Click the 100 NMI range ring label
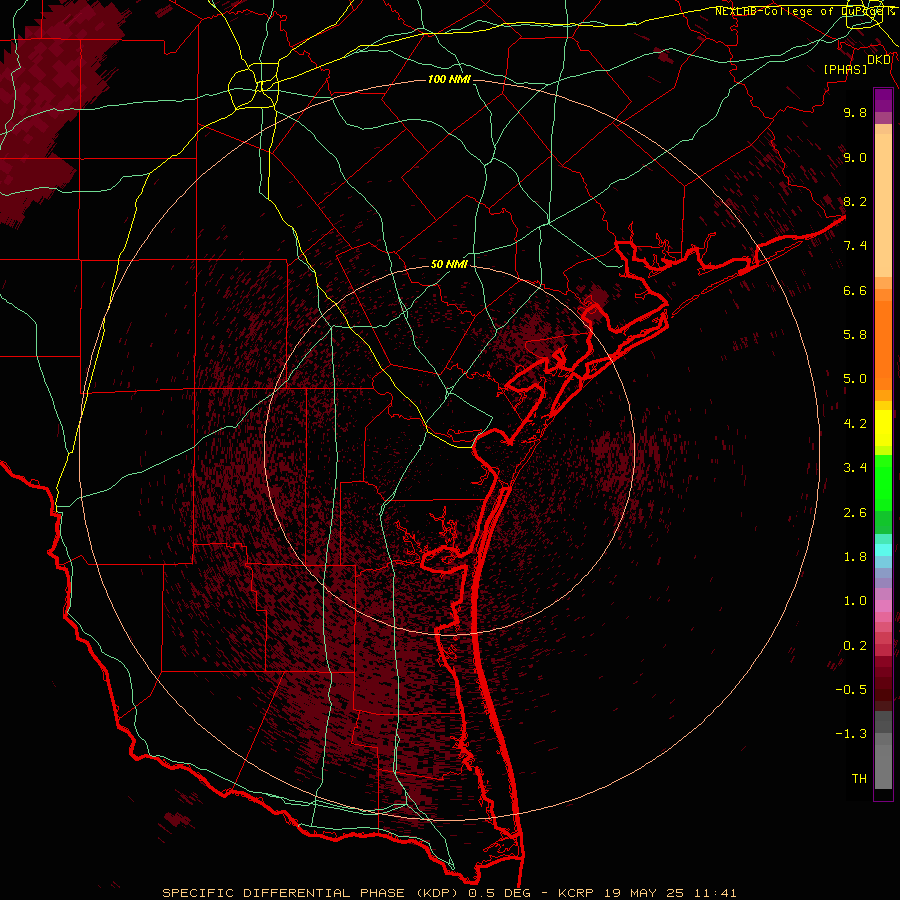900x900 pixels. (449, 79)
